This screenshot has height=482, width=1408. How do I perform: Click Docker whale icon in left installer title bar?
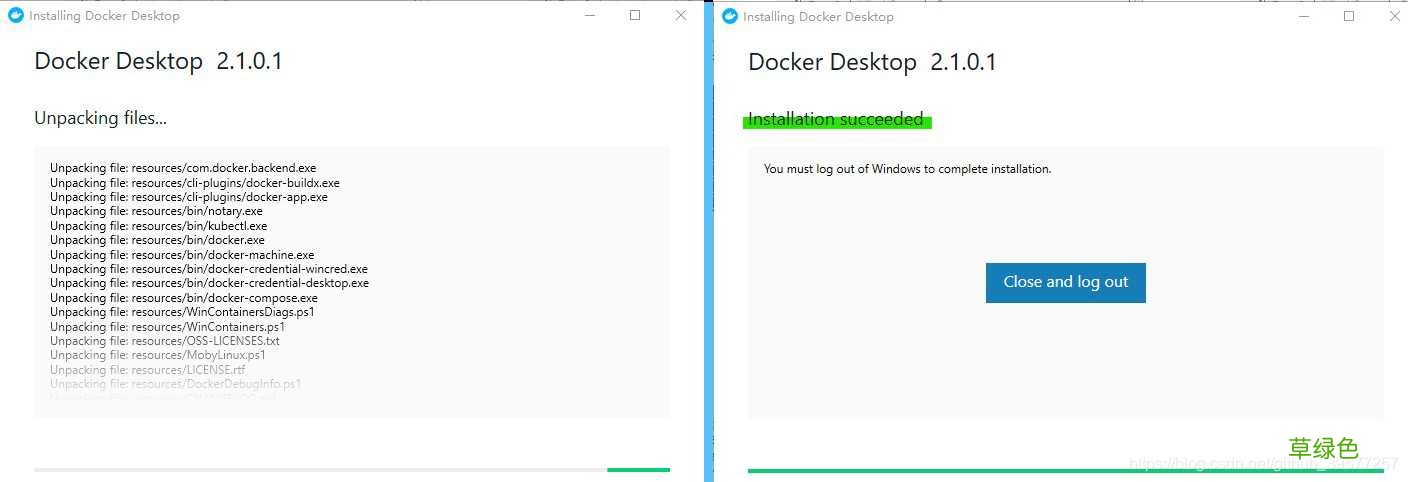coord(15,16)
